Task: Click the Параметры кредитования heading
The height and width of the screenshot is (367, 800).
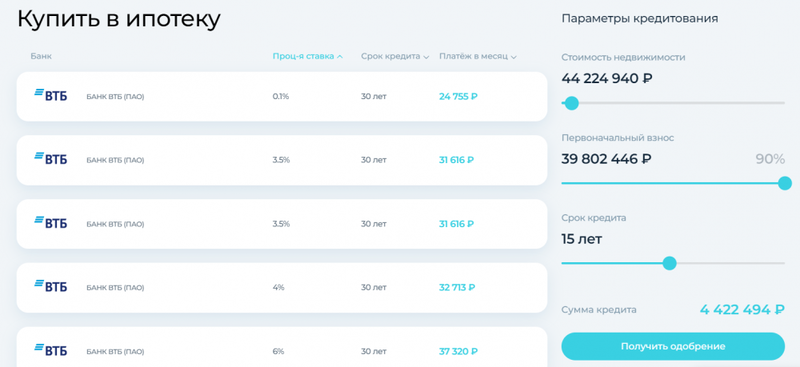Action: (x=640, y=18)
